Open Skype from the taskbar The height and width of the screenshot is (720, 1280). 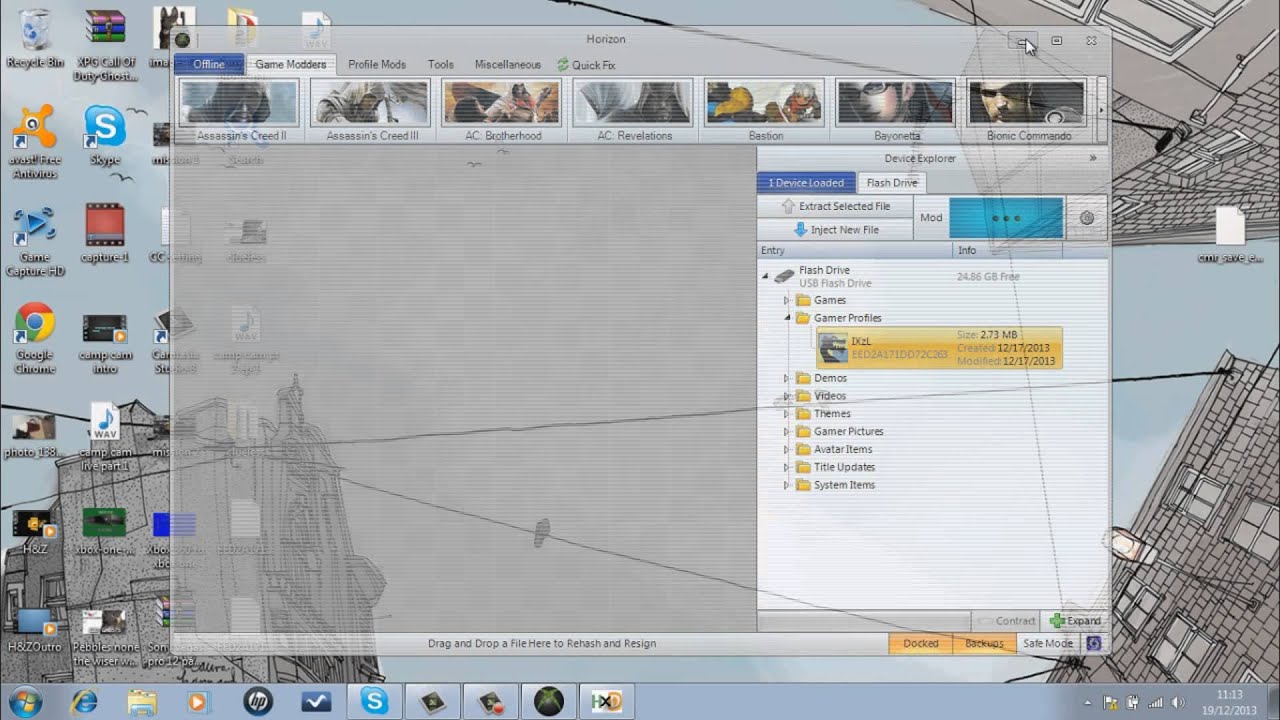pyautogui.click(x=375, y=702)
